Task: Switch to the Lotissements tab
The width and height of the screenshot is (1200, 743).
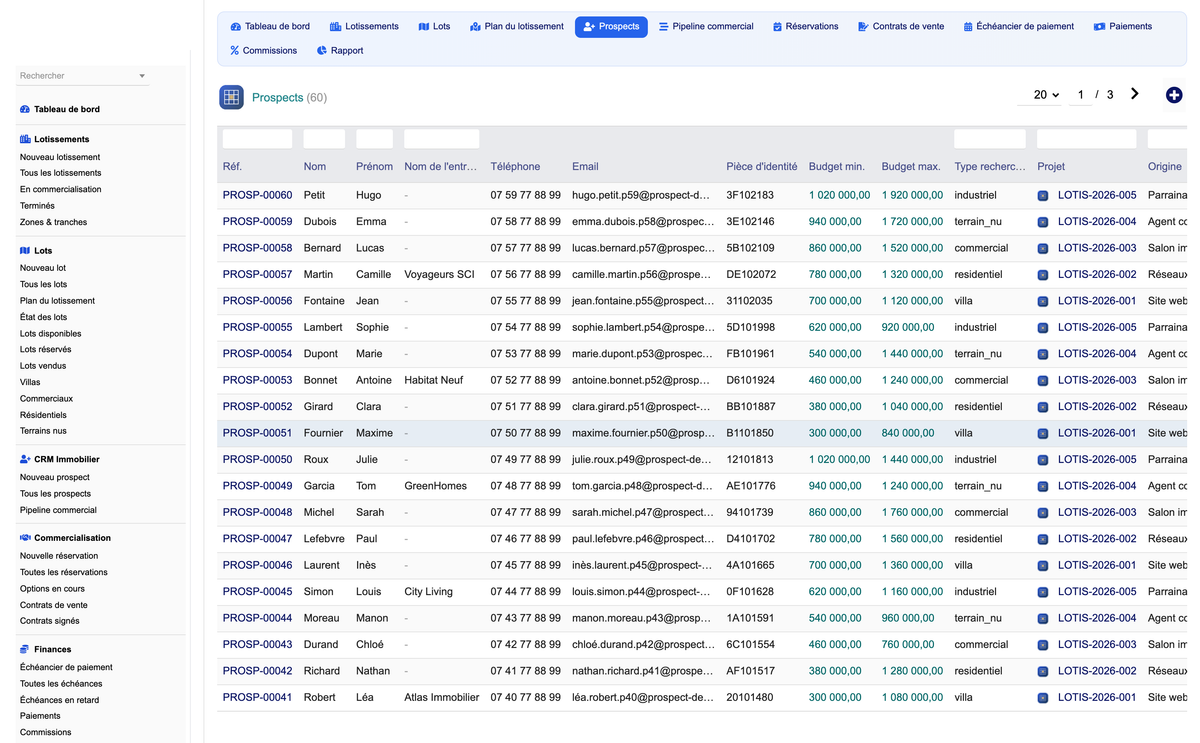Action: [x=364, y=27]
